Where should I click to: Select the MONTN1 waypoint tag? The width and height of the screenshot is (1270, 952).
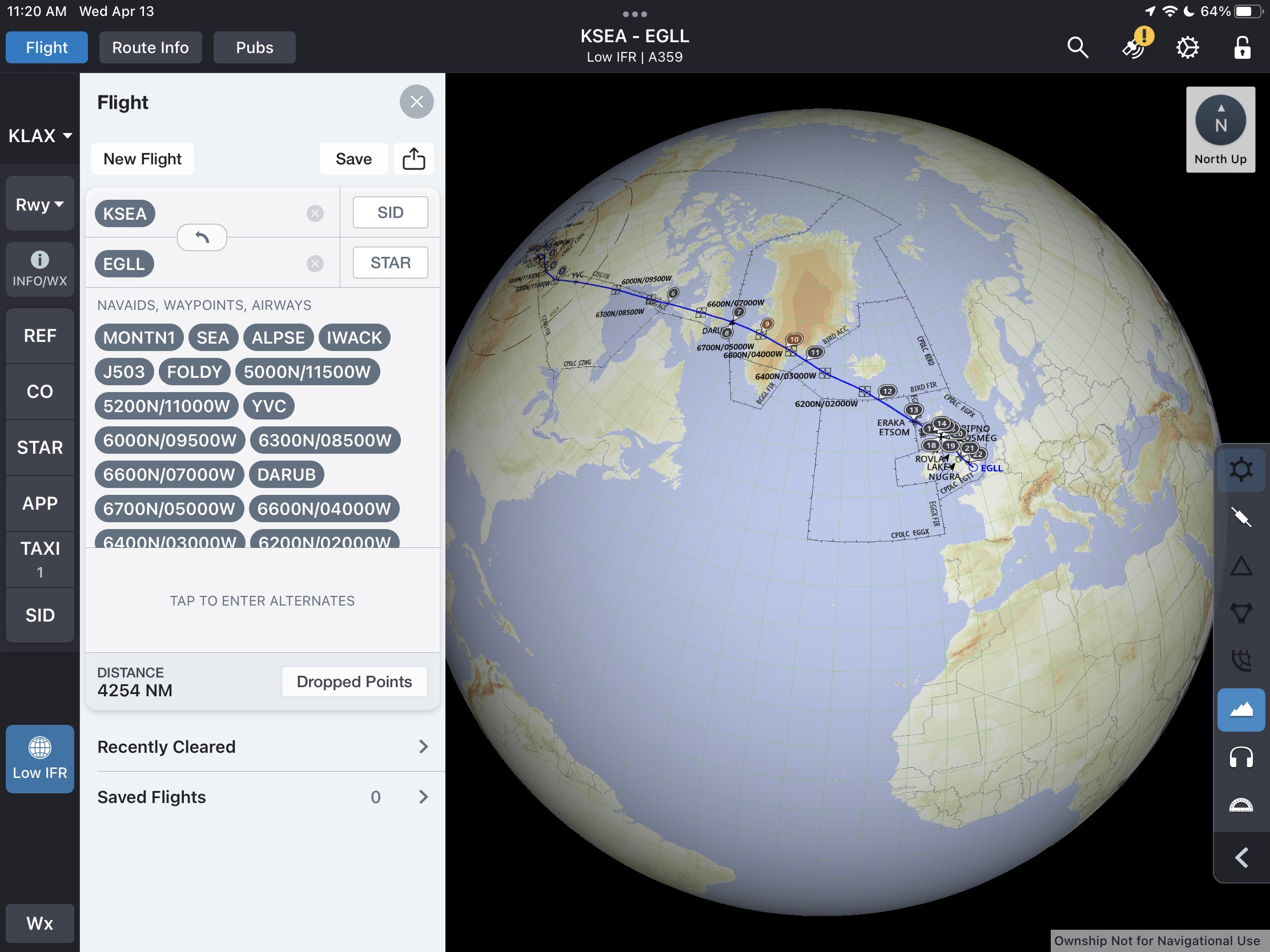tap(138, 337)
